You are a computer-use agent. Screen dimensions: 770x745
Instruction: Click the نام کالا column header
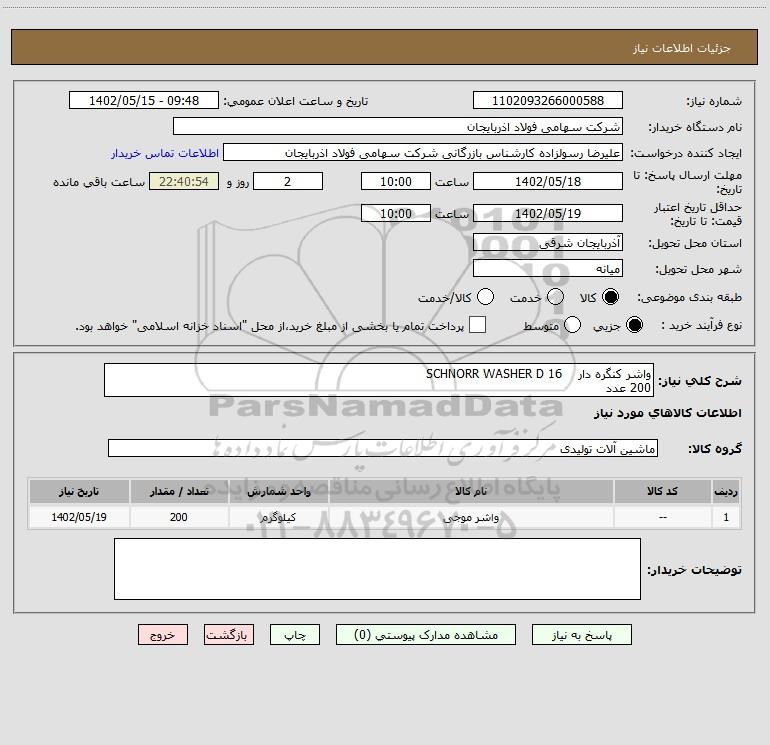pyautogui.click(x=470, y=491)
